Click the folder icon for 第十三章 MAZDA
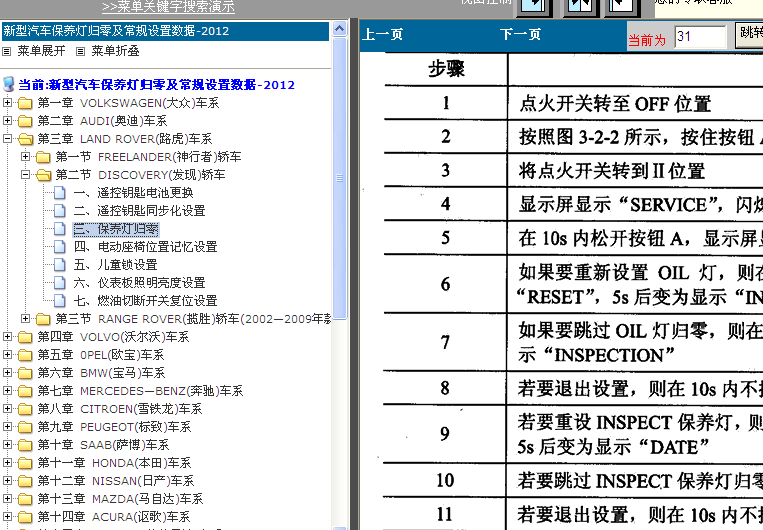Viewport: 763px width, 530px height. pyautogui.click(x=25, y=499)
